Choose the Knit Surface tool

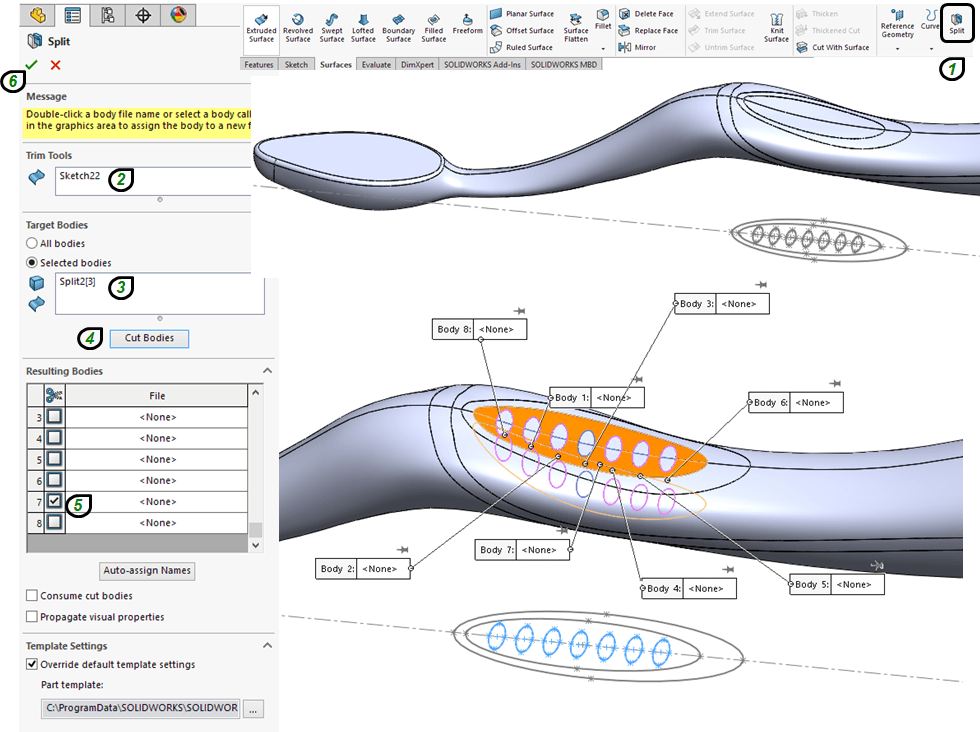point(776,26)
